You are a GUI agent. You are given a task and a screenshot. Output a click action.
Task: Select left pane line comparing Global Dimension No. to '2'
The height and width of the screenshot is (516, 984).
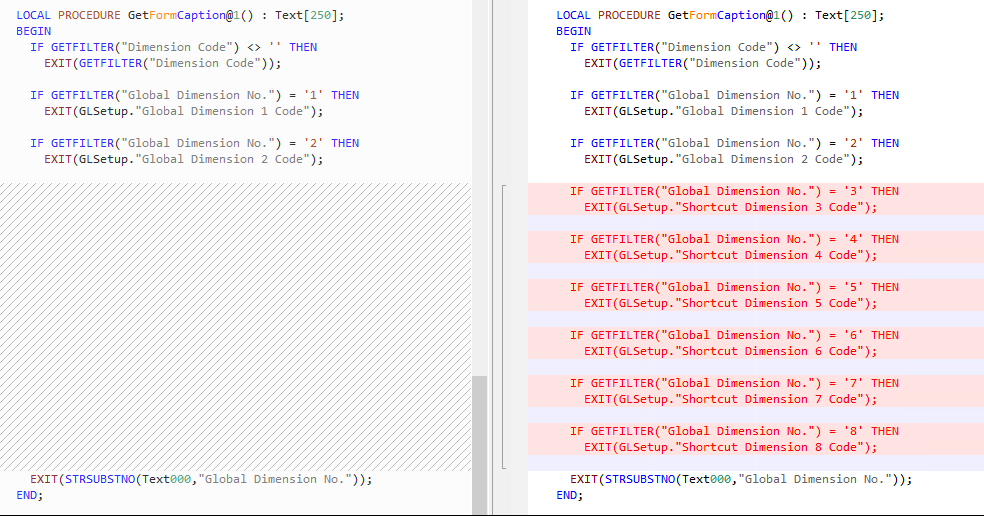coord(195,144)
